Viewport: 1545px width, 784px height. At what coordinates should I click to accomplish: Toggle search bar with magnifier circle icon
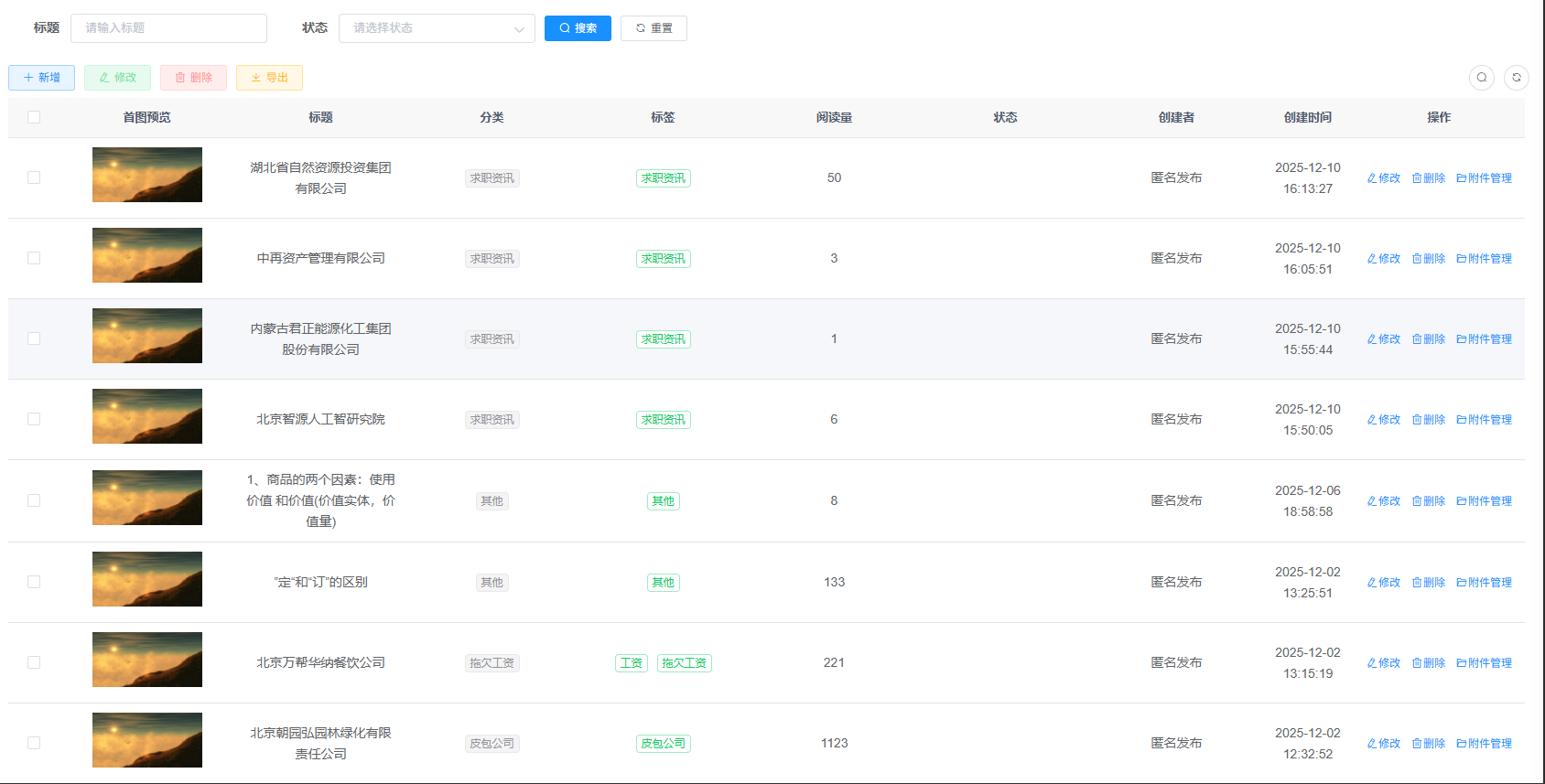(1482, 78)
